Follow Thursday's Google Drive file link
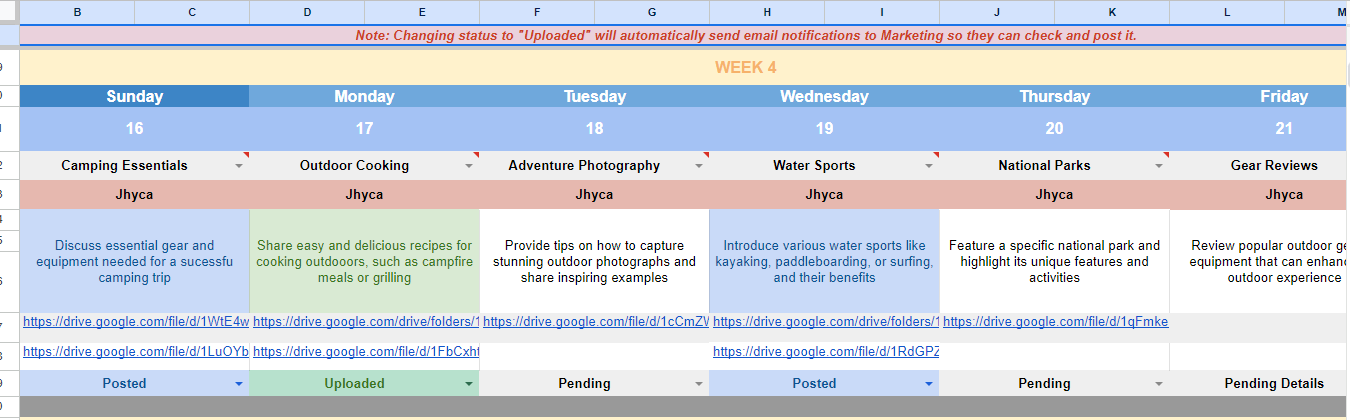This screenshot has height=420, width=1350. [x=1055, y=322]
